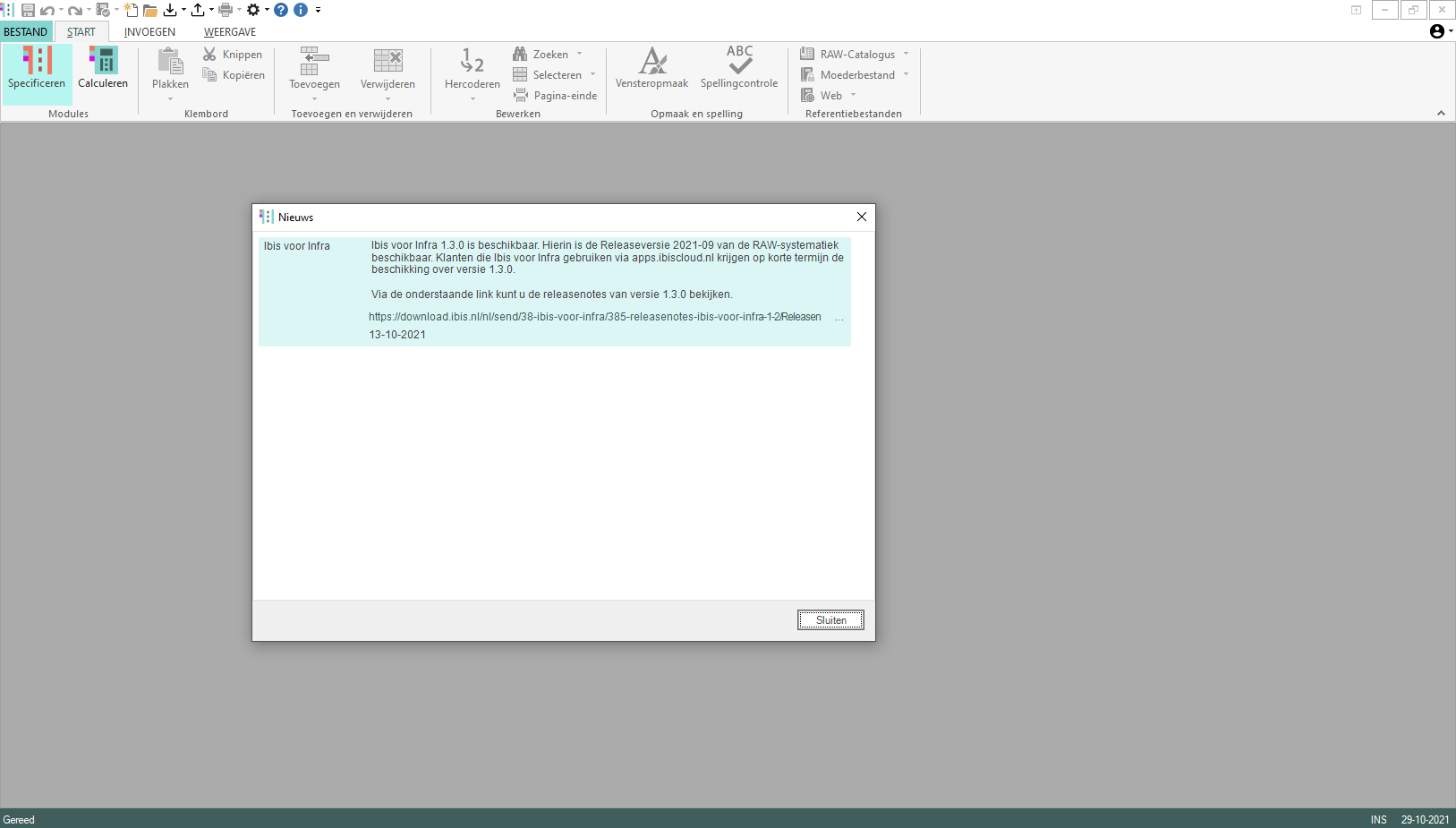This screenshot has height=828, width=1456.
Task: Click the Redo arrow icon
Action: point(75,10)
